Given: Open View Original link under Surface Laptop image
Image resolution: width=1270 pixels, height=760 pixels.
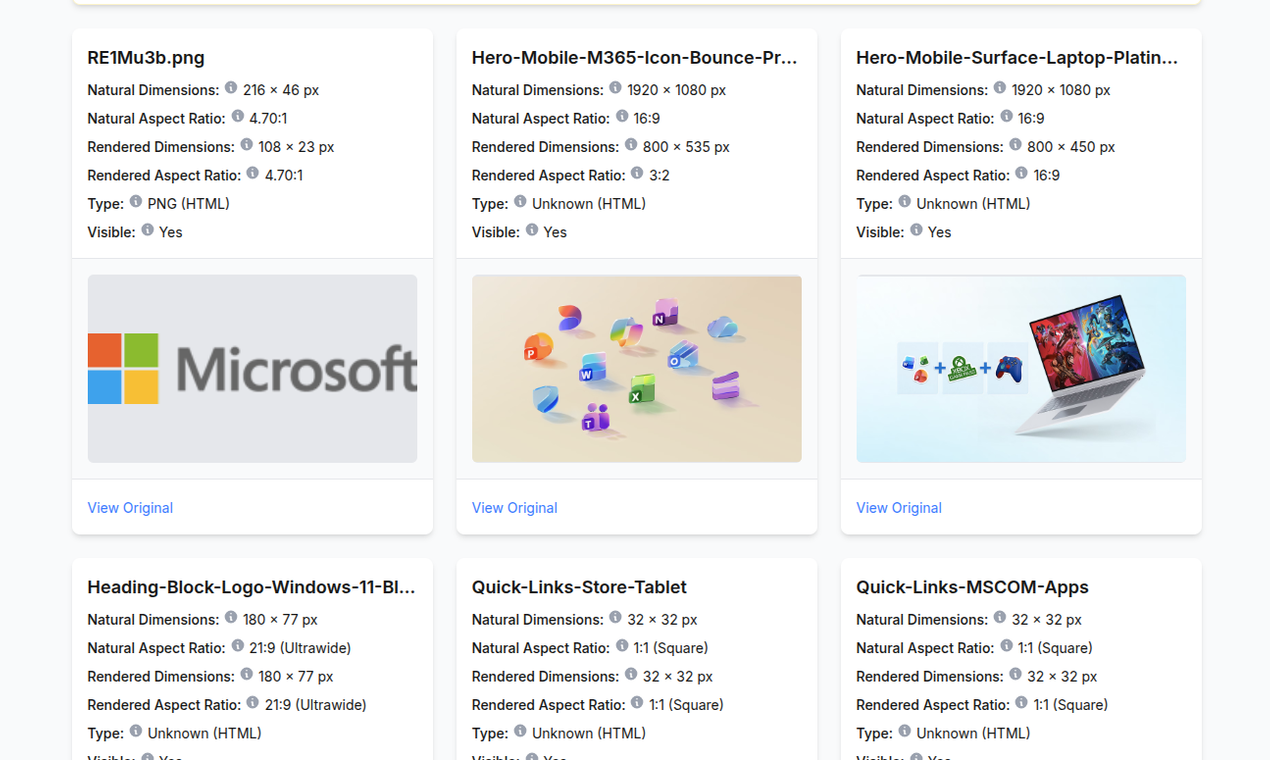Looking at the screenshot, I should 899,508.
